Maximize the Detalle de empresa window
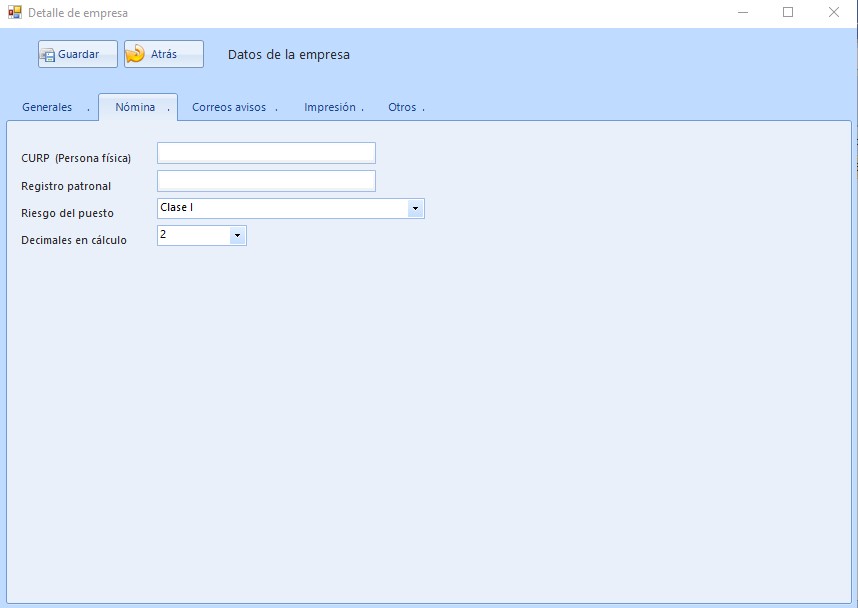The width and height of the screenshot is (858, 608). tap(788, 12)
